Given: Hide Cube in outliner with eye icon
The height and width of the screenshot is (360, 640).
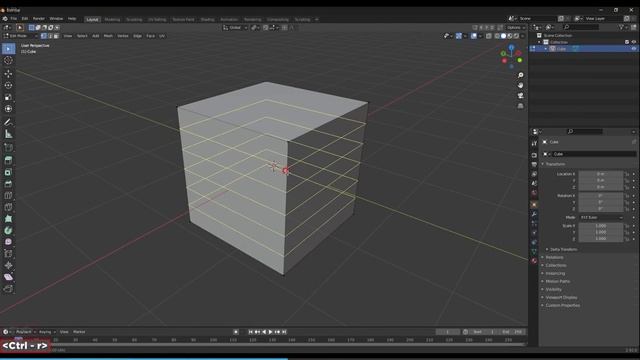Looking at the screenshot, I should coord(634,49).
